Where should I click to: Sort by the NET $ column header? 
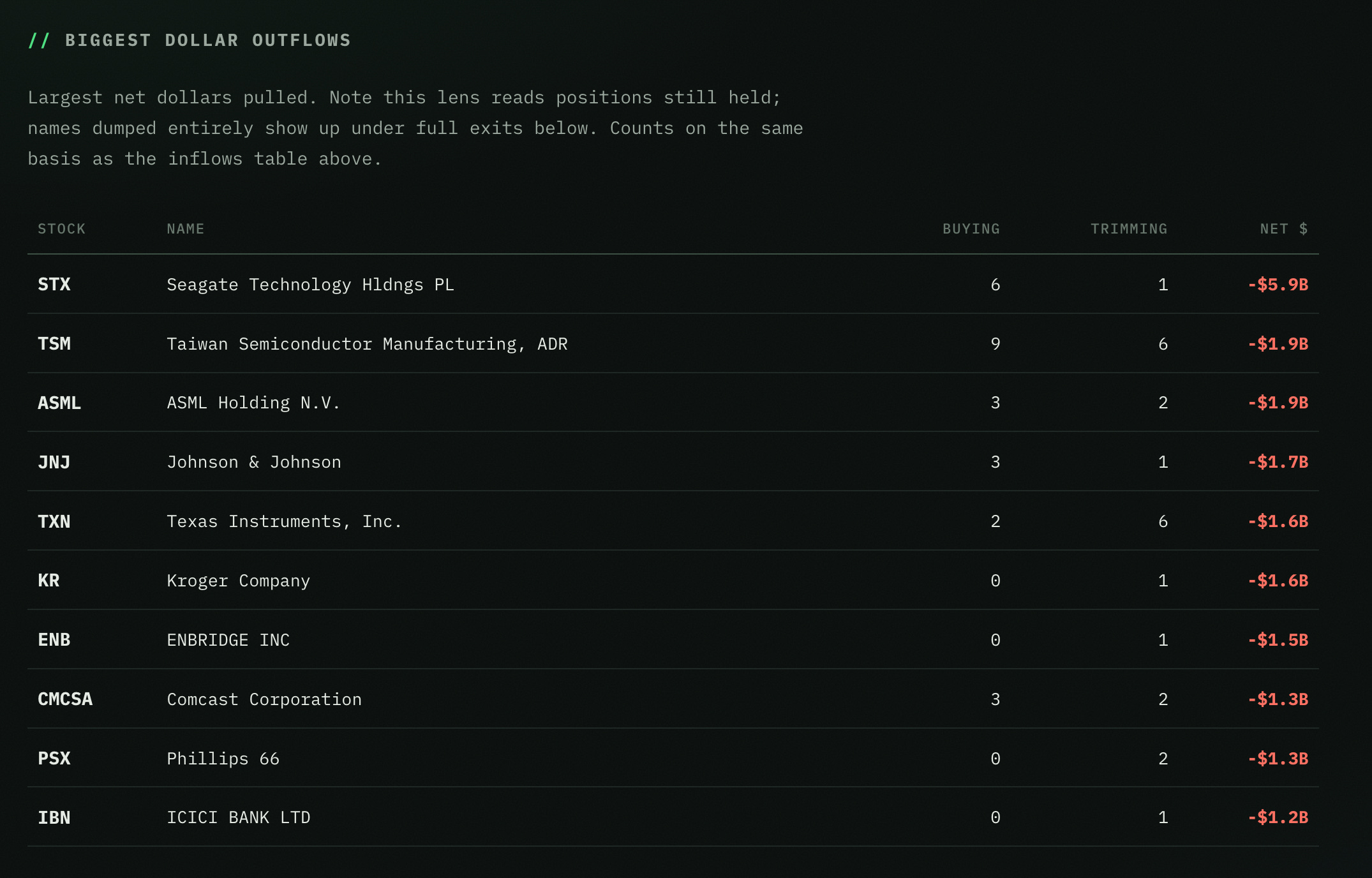[1284, 229]
